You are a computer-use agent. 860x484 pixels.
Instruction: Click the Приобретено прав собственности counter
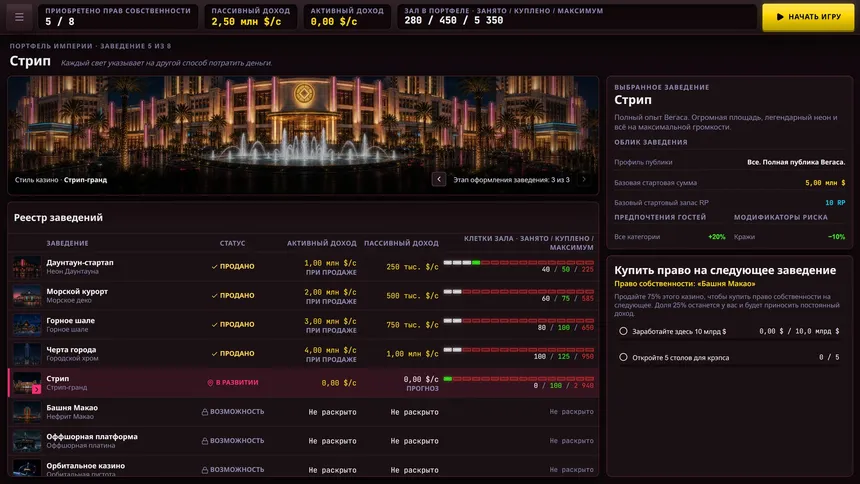(x=117, y=16)
